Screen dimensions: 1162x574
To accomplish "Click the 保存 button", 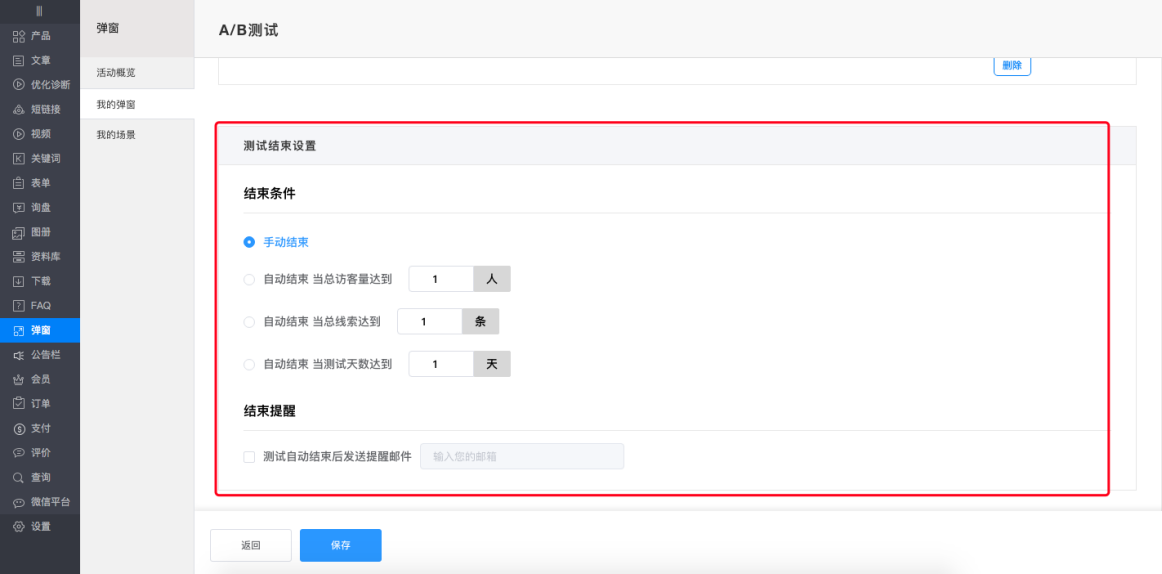I will click(340, 545).
